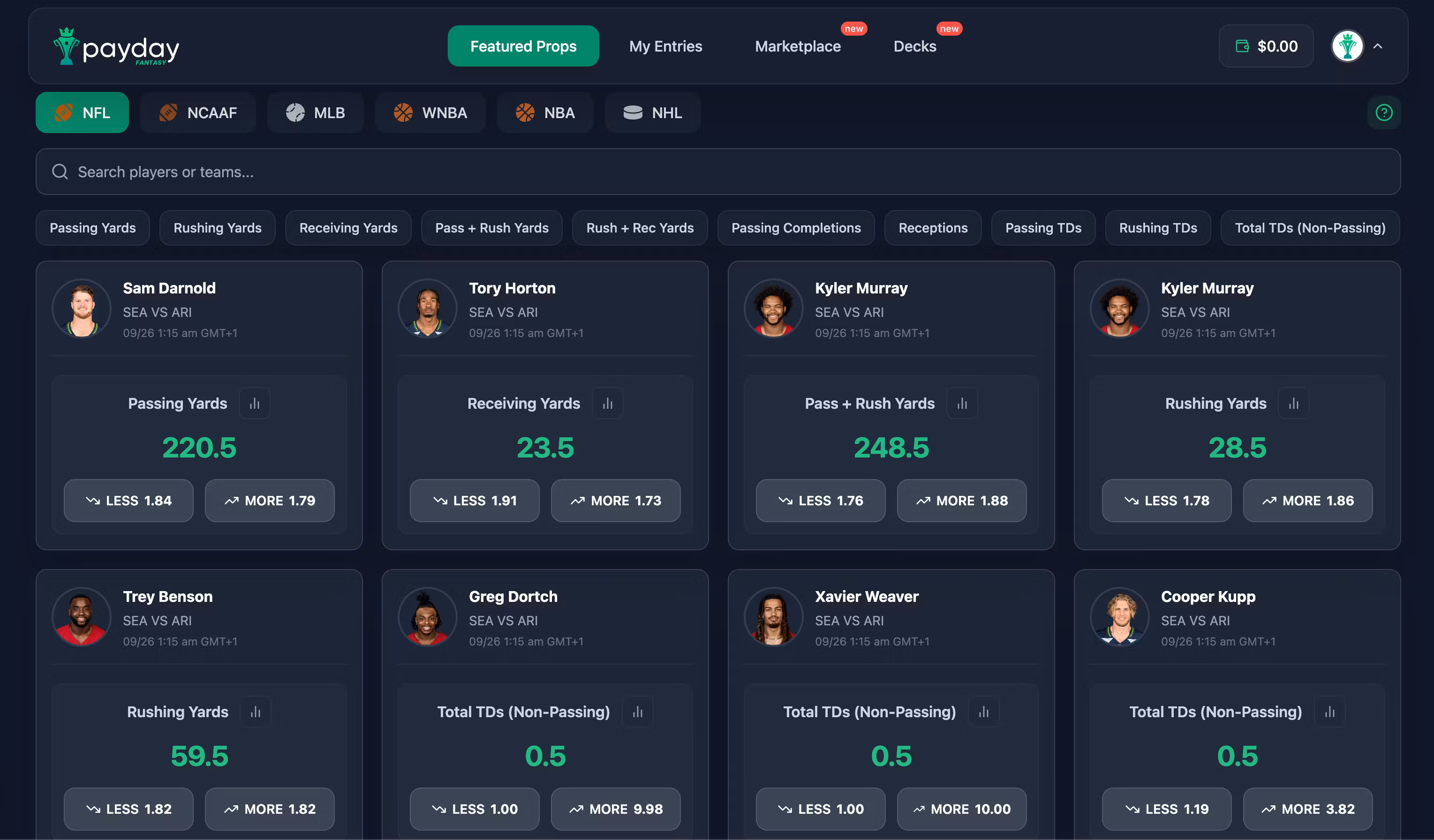This screenshot has width=1434, height=840.
Task: Pick LESS 1.84 for Sam Darnold
Action: tap(128, 501)
